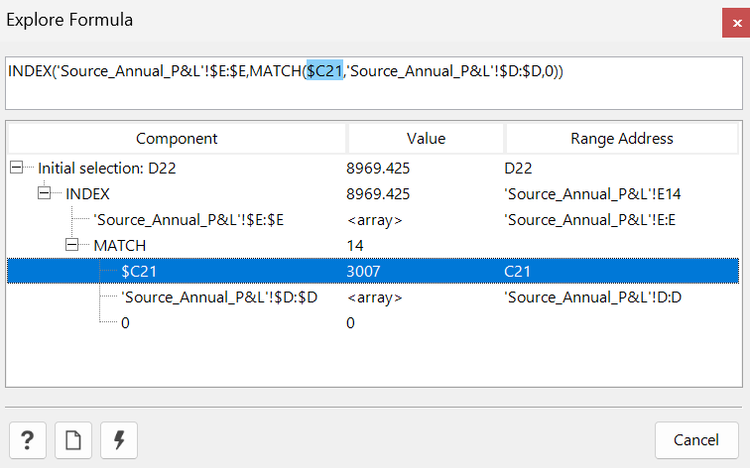Viewport: 750px width, 468px height.
Task: Click the highlighted $C21 in formula
Action: [325, 71]
